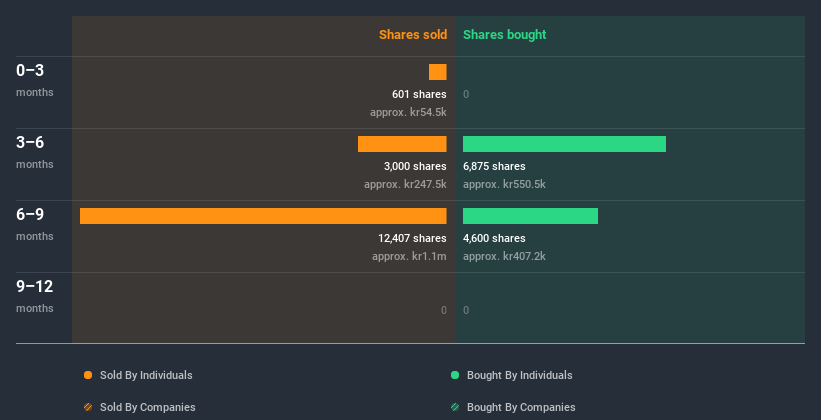Click the 6,875 shares value
The height and width of the screenshot is (420, 821).
click(494, 167)
